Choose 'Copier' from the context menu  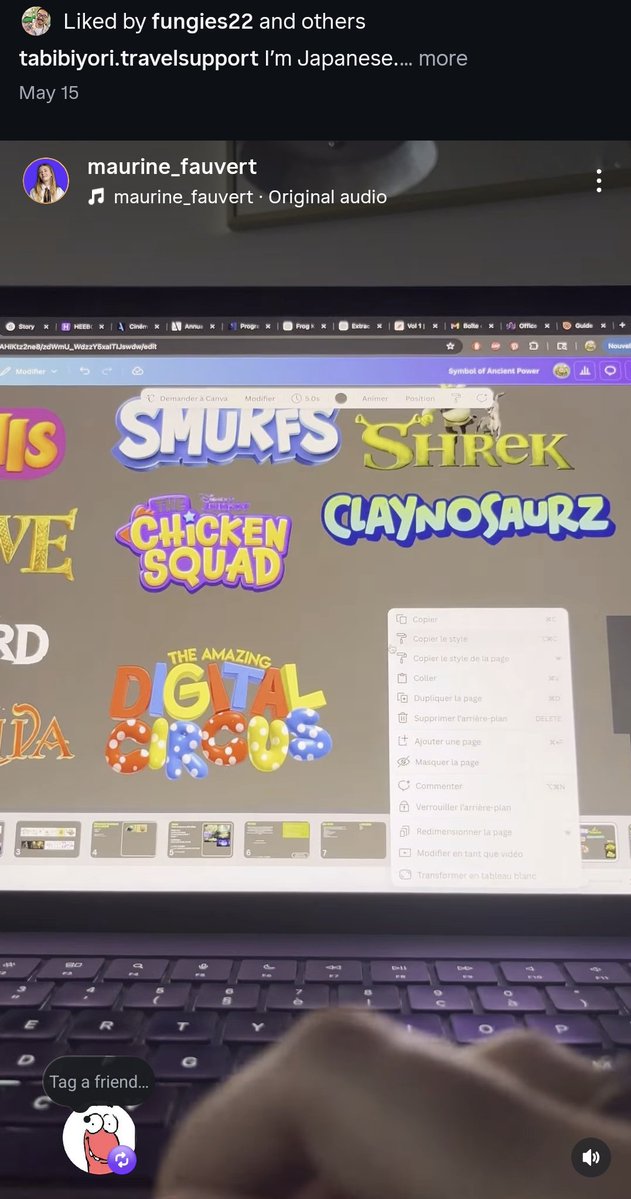coord(480,619)
